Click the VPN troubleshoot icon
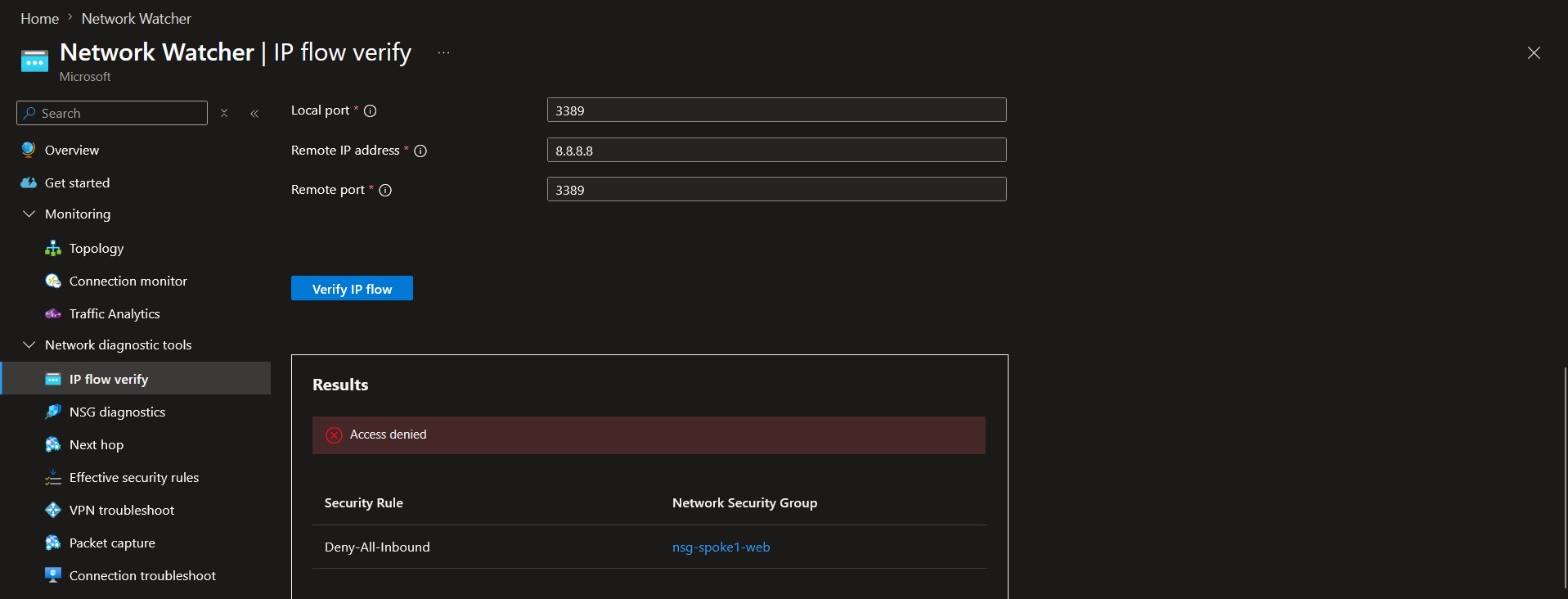Screen dimensions: 1568x599 click(x=53, y=510)
